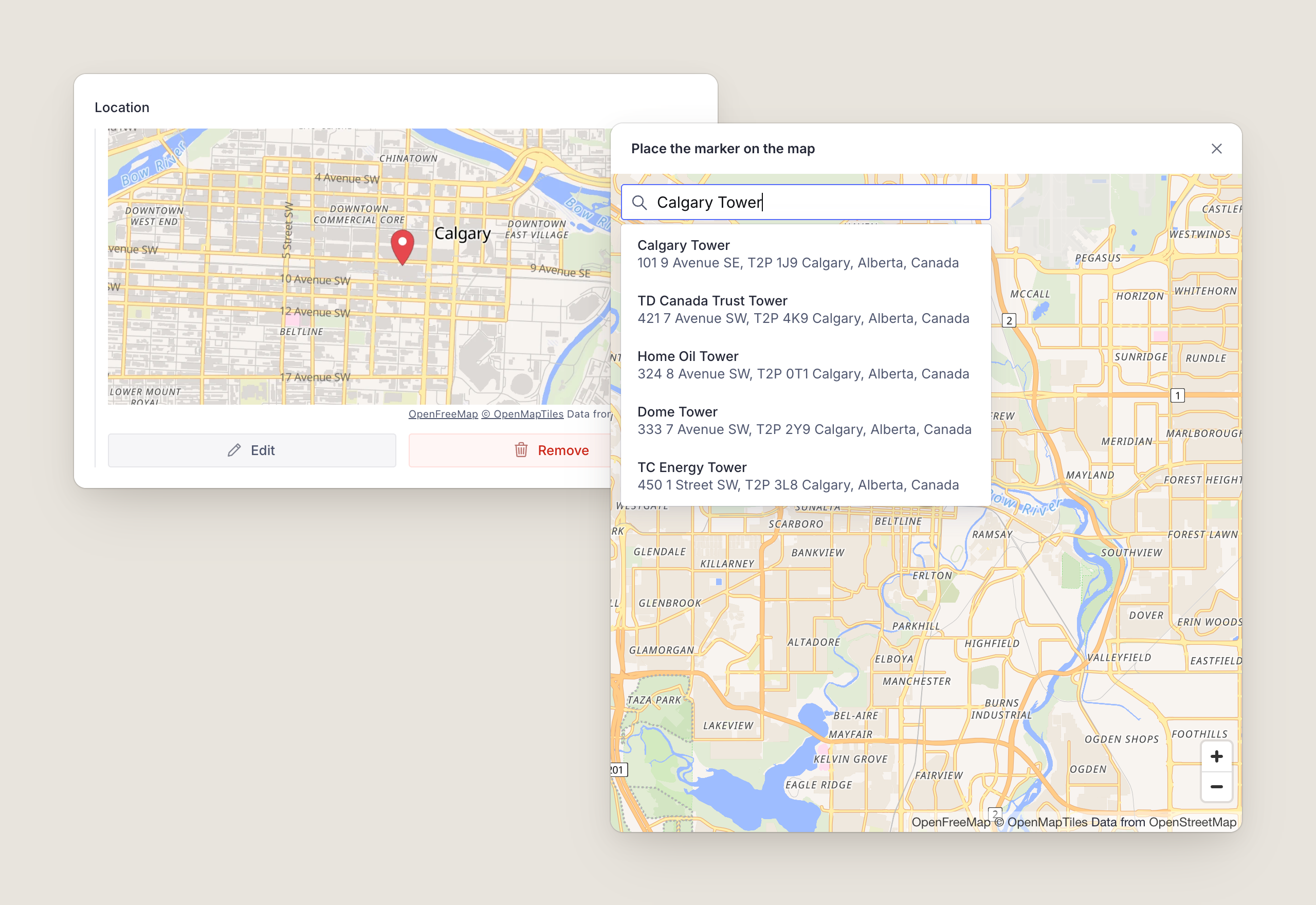Viewport: 1316px width, 905px height.
Task: Click the DOWNTOWN EAST VILLAGE label
Action: click(537, 229)
